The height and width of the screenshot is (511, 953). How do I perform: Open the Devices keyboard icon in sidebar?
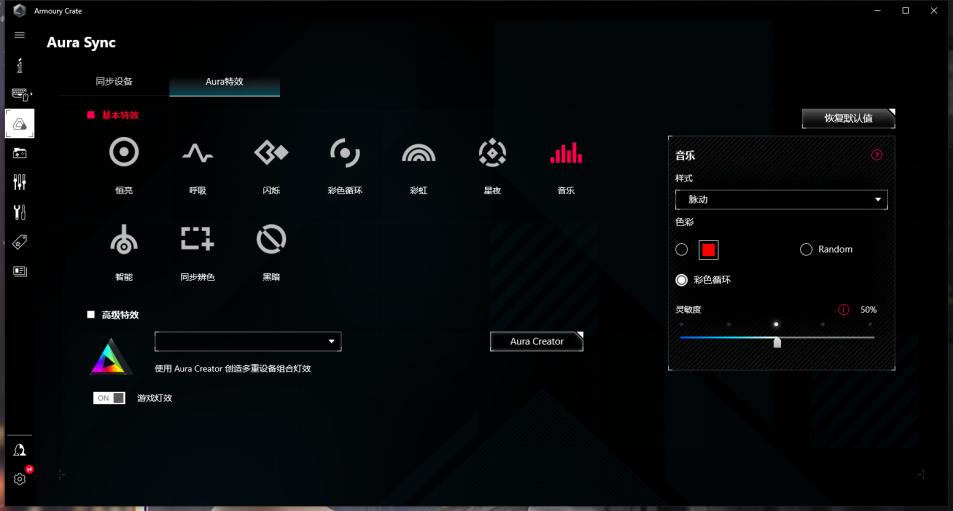pos(20,94)
